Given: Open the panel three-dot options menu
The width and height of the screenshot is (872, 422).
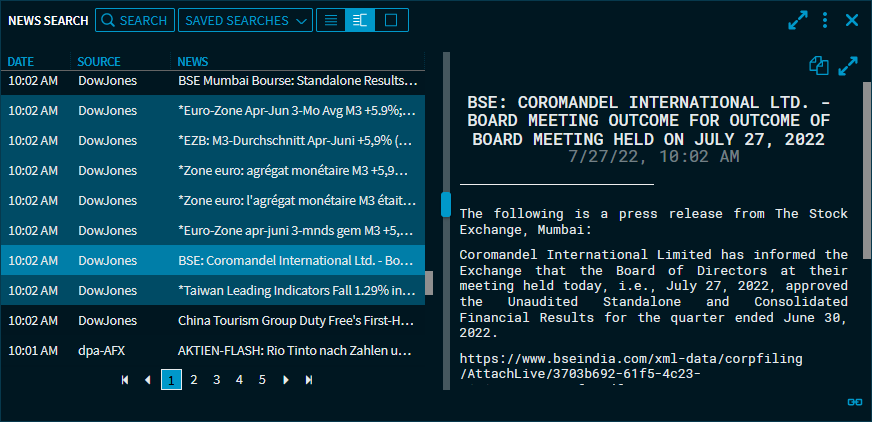Looking at the screenshot, I should [825, 20].
